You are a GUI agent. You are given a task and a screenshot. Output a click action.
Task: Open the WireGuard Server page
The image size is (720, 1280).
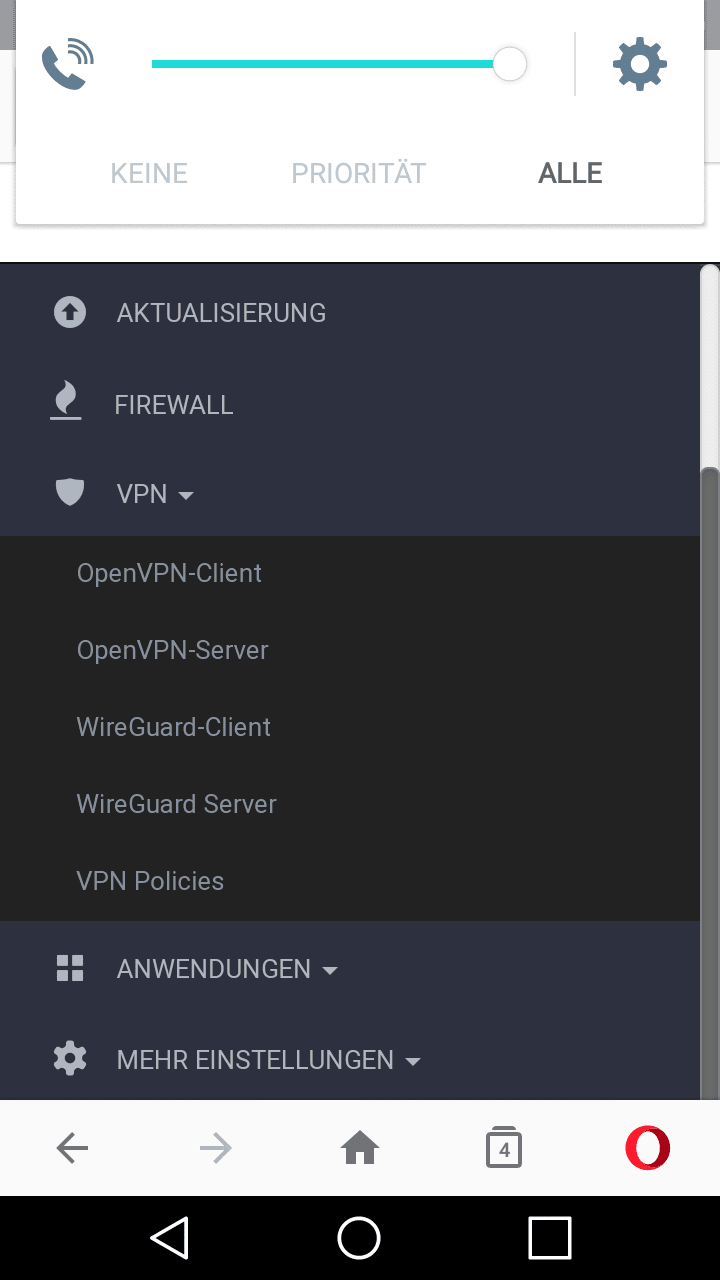[176, 804]
